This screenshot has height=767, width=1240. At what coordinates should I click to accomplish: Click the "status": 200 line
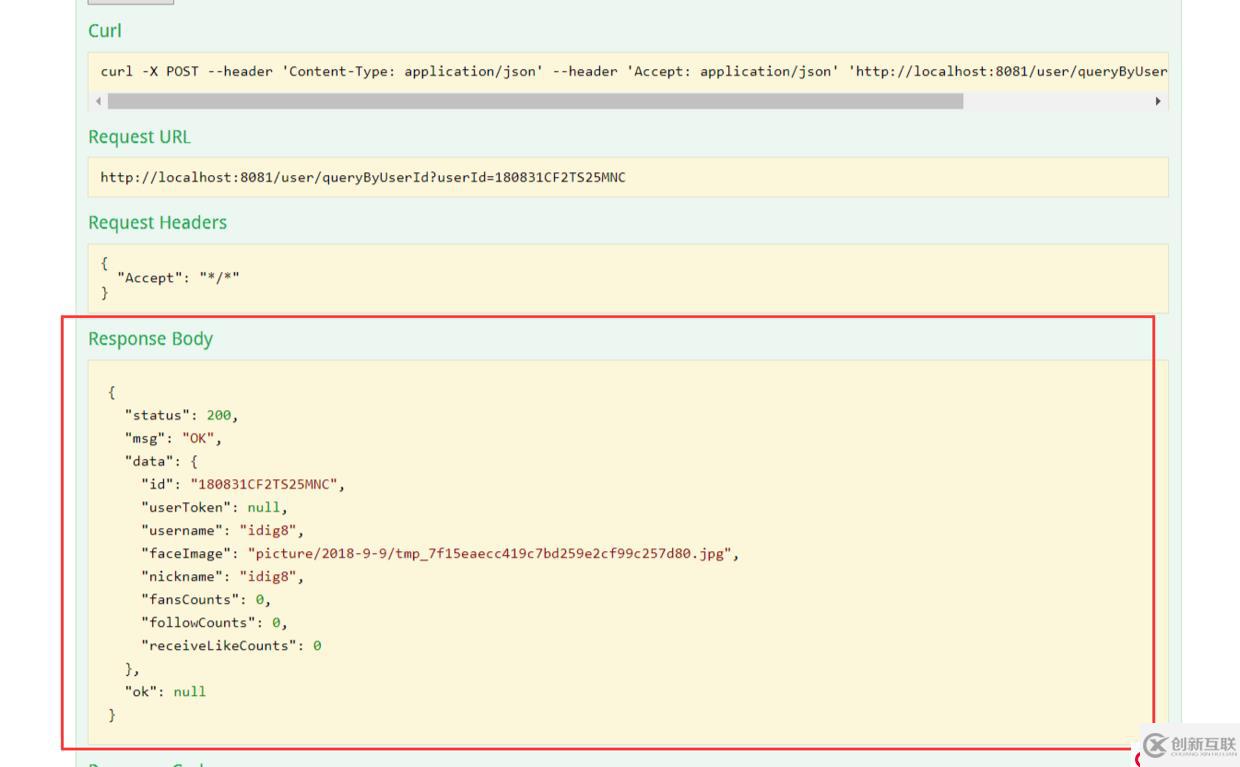click(x=181, y=415)
